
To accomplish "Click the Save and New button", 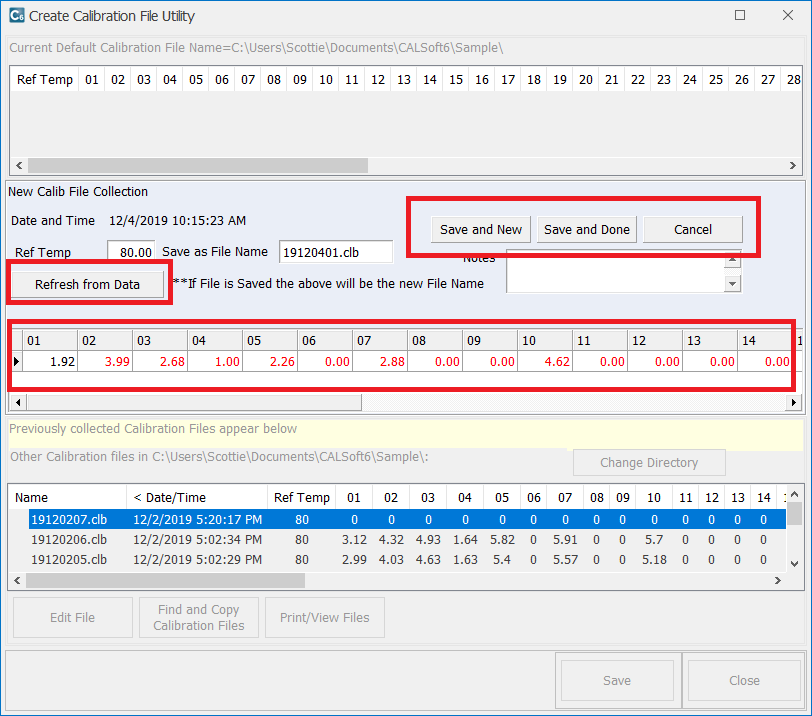I will [x=481, y=229].
